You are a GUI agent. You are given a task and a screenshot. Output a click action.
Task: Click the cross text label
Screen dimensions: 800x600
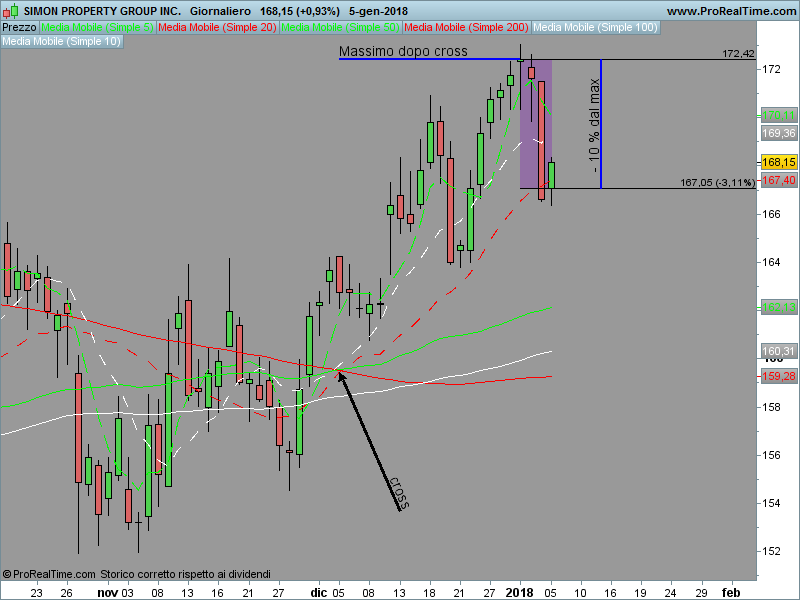pyautogui.click(x=398, y=493)
